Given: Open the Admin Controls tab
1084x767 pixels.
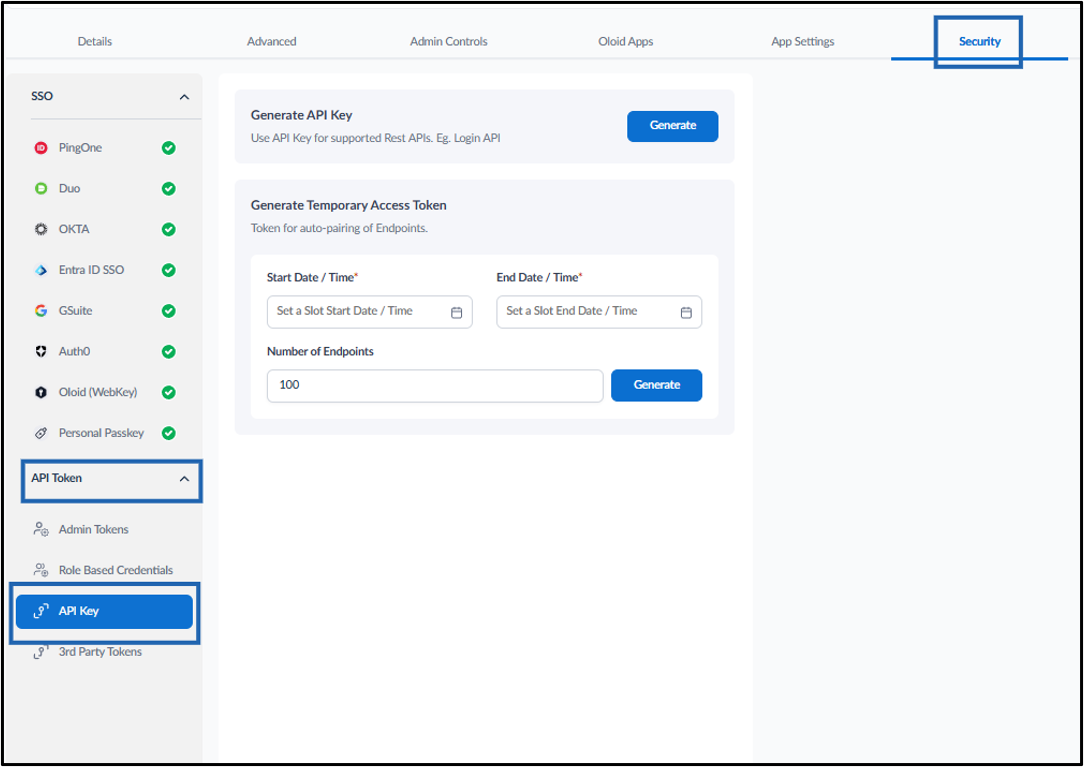Looking at the screenshot, I should click(x=449, y=41).
